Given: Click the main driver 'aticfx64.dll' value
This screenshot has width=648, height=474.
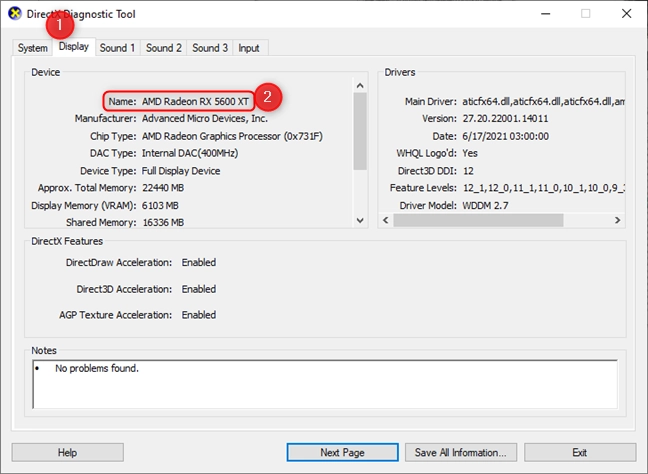Looking at the screenshot, I should [543, 101].
